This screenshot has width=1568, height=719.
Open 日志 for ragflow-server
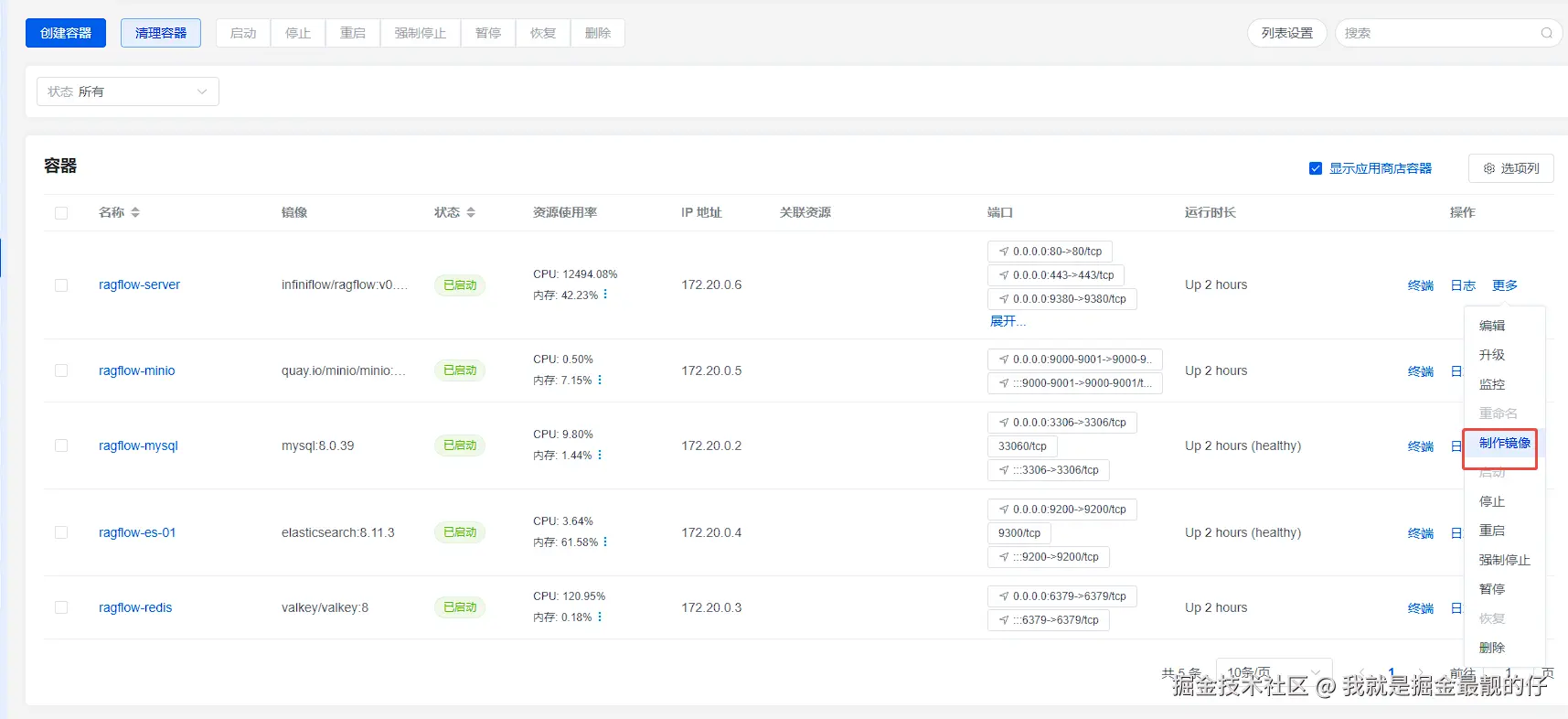(1463, 285)
